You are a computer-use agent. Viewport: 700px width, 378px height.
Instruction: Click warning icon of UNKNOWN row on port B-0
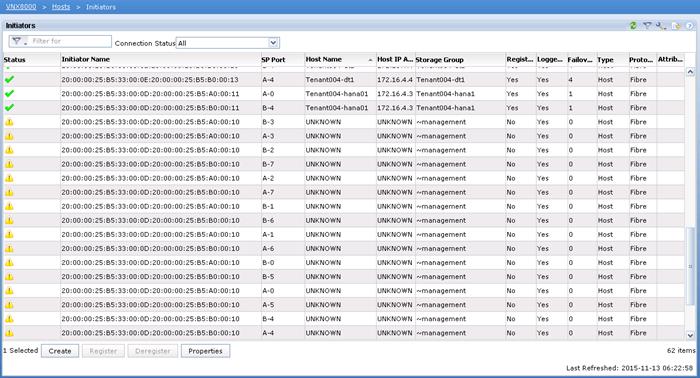(x=9, y=262)
